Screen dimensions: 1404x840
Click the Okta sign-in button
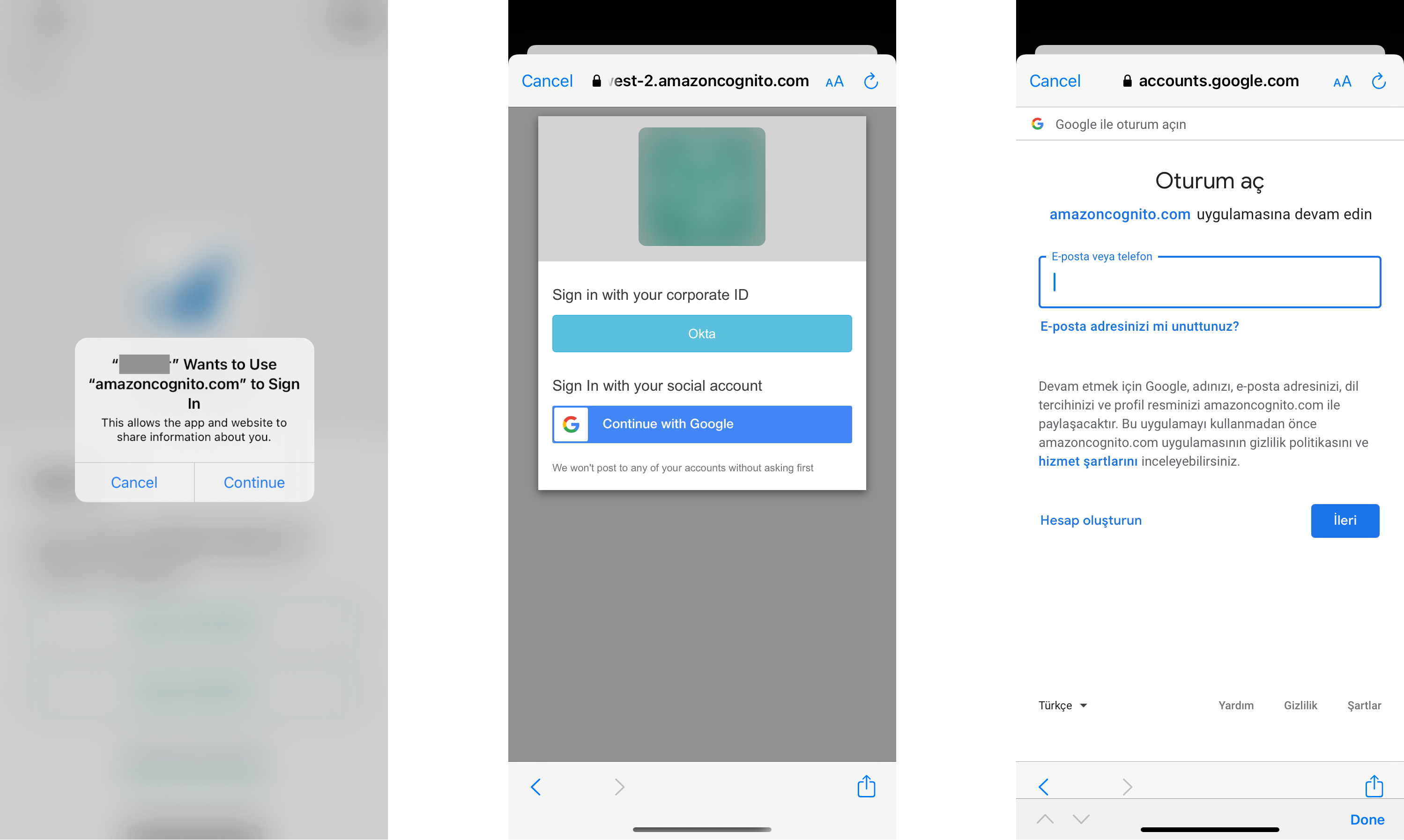tap(701, 333)
